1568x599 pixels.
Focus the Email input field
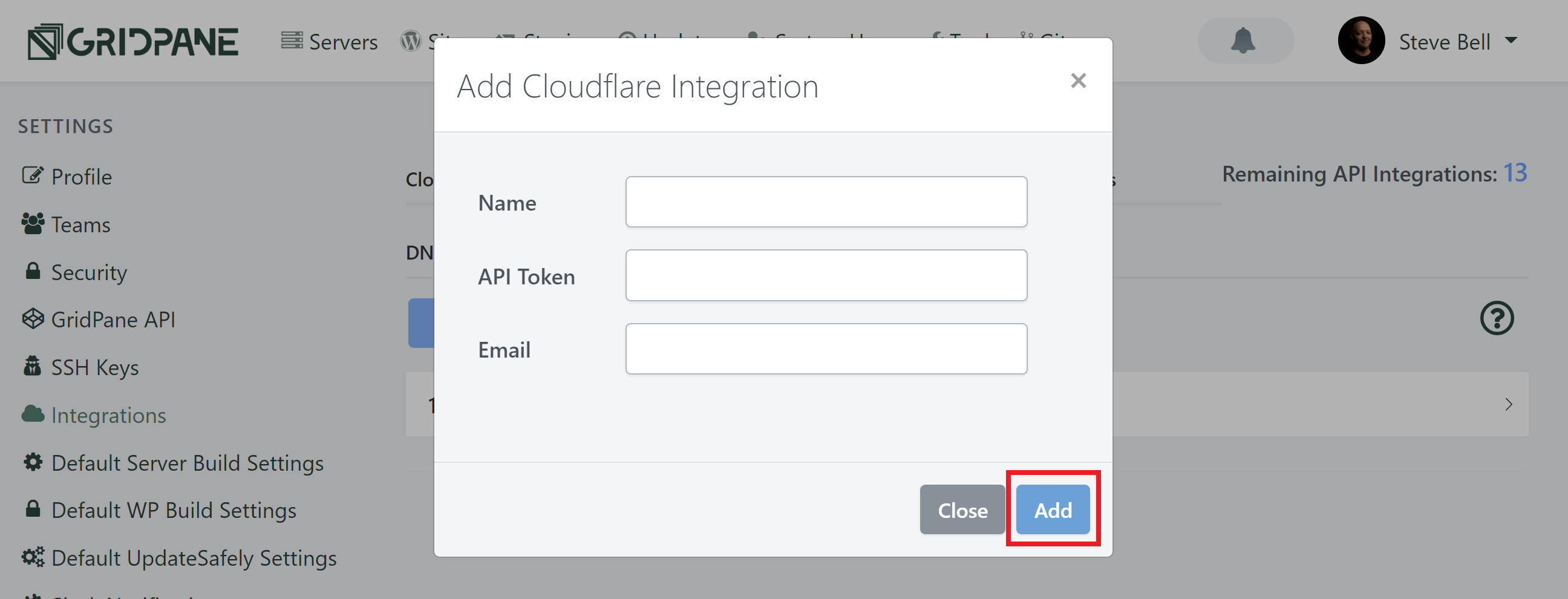826,349
